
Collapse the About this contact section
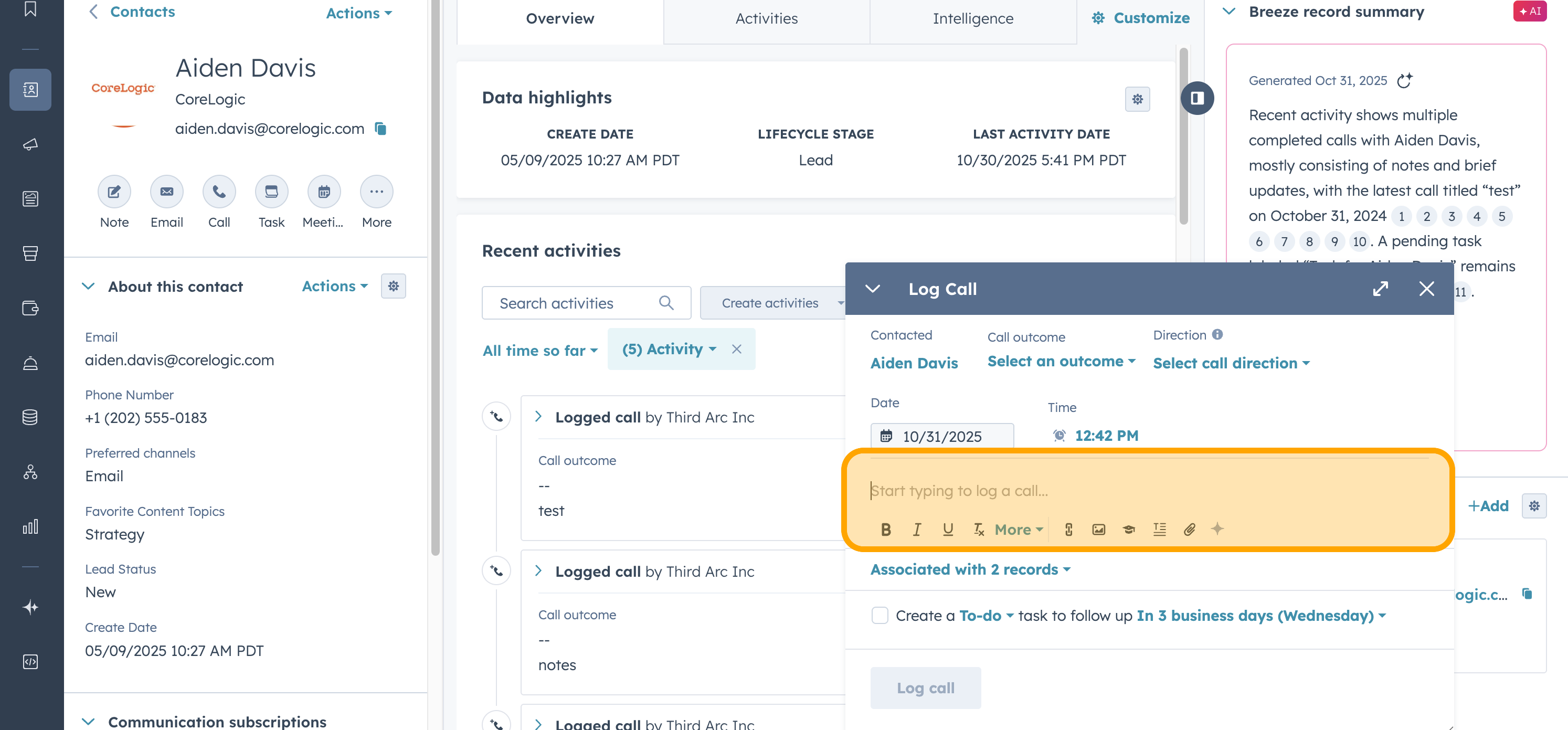coord(88,286)
